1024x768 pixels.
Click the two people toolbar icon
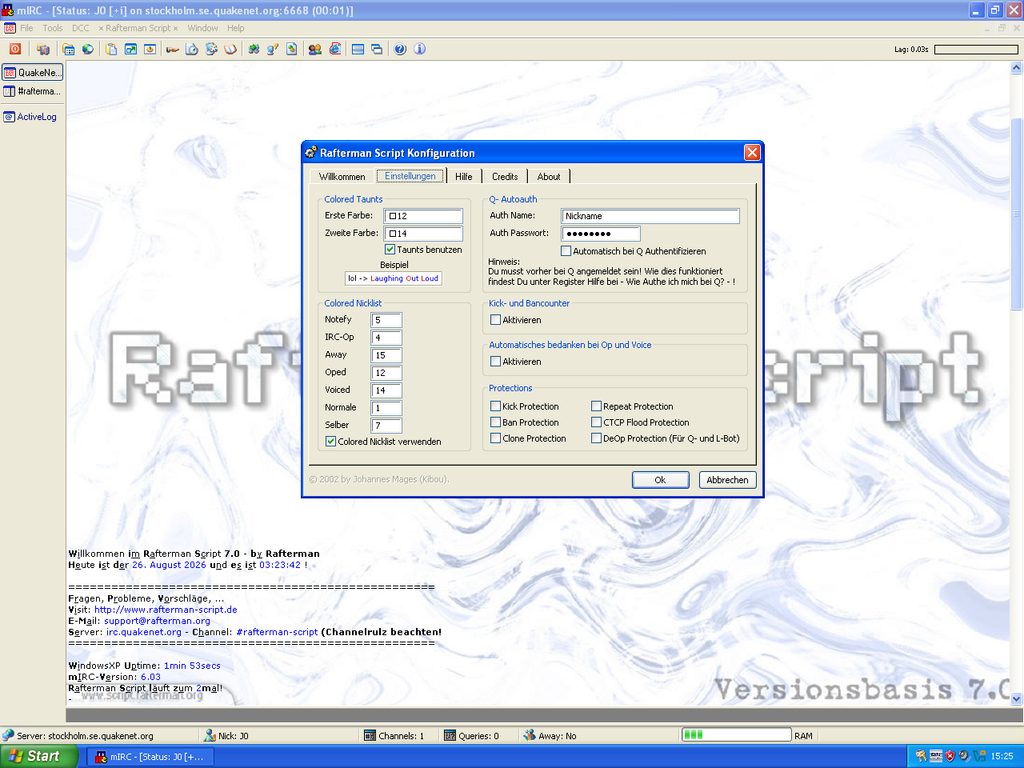pyautogui.click(x=315, y=49)
